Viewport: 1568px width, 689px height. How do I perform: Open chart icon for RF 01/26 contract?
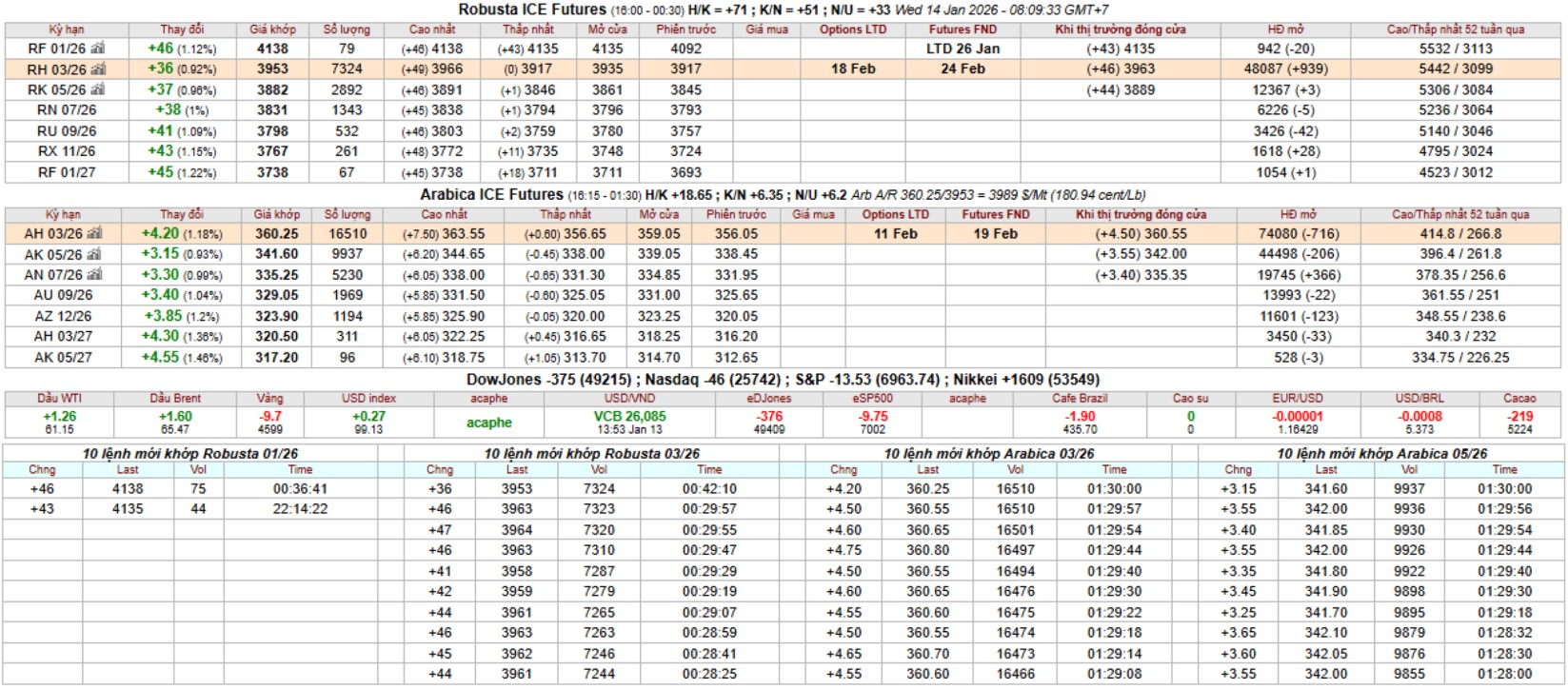coord(98,49)
